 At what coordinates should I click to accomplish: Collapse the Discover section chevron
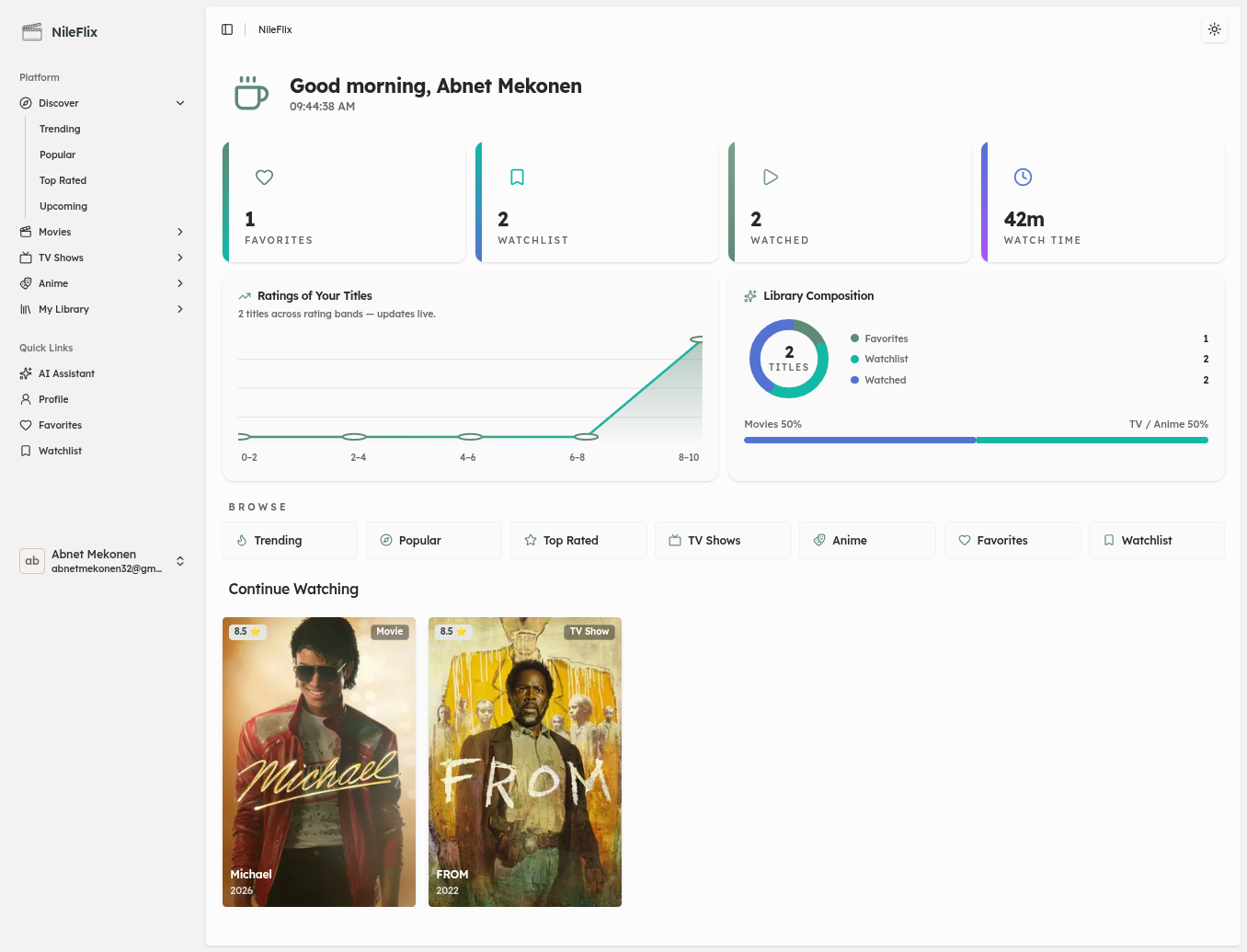180,103
